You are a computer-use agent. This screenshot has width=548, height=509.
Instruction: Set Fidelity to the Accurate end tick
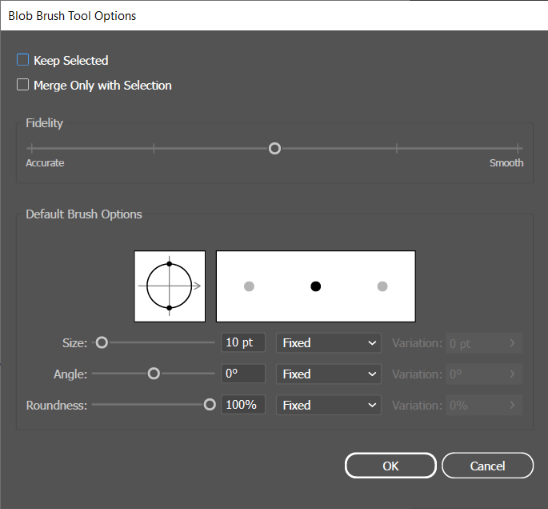(31, 148)
